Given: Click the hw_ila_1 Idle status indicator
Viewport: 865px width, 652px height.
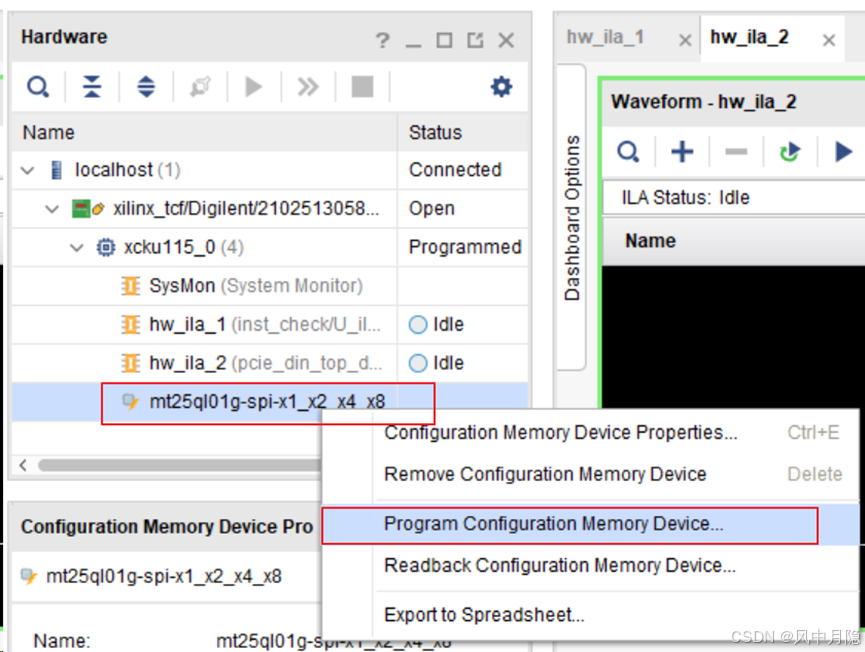Looking at the screenshot, I should click(x=418, y=324).
